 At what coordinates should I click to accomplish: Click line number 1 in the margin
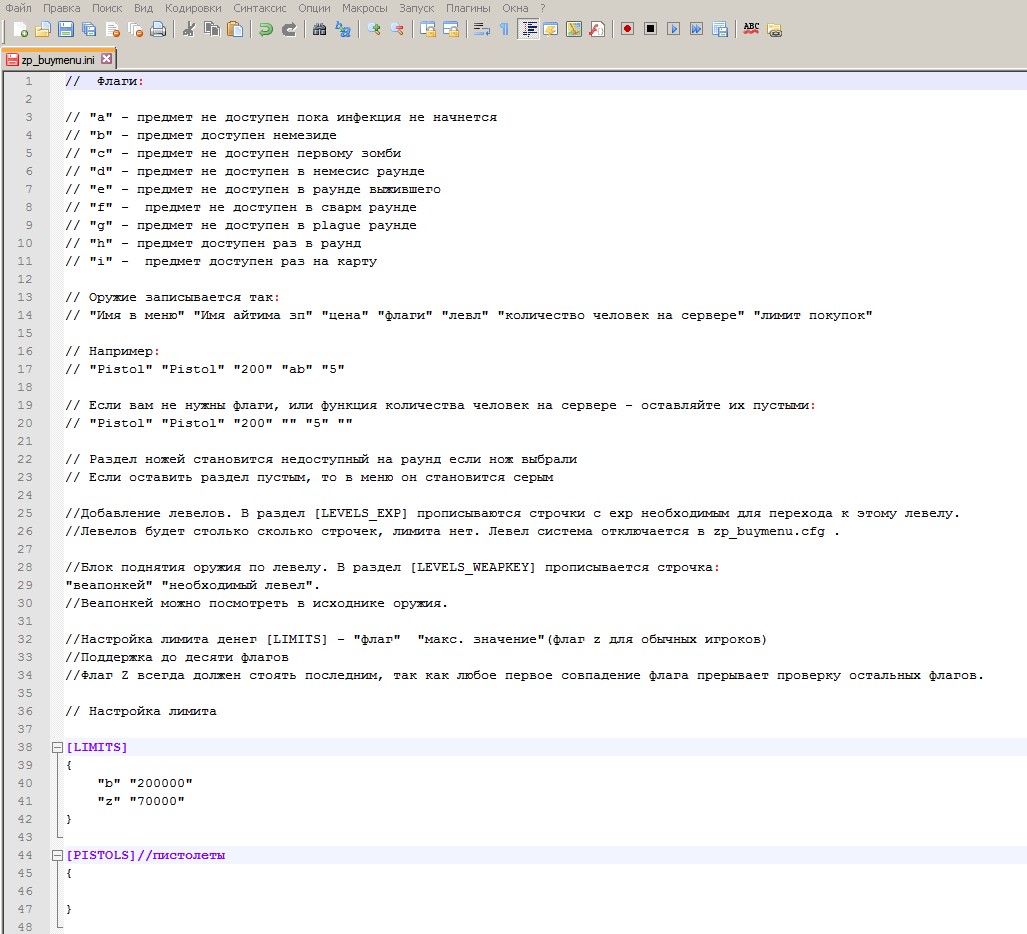(x=28, y=81)
